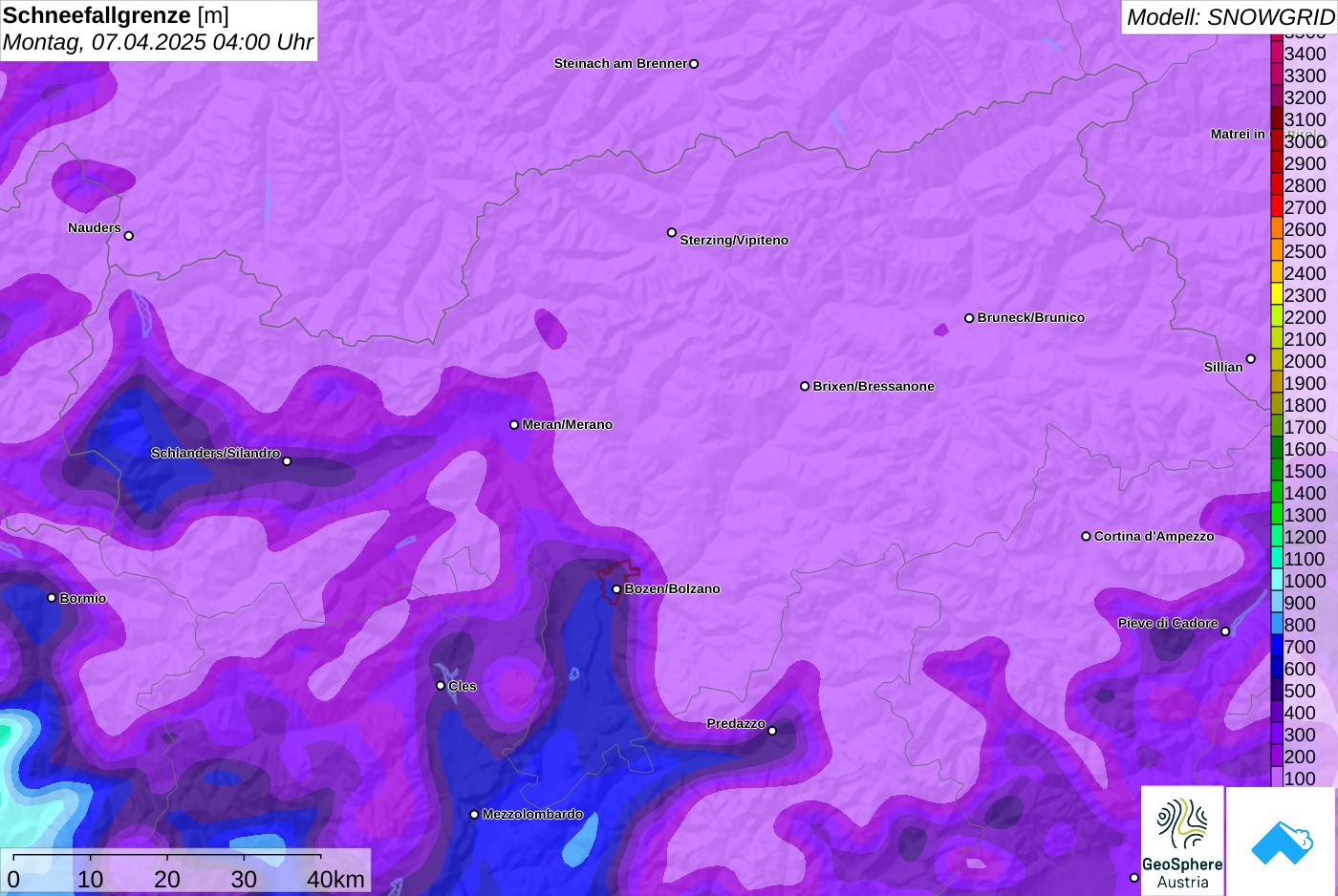The image size is (1338, 896).
Task: Select the Brixen/Bressanone marker dot
Action: click(x=805, y=387)
